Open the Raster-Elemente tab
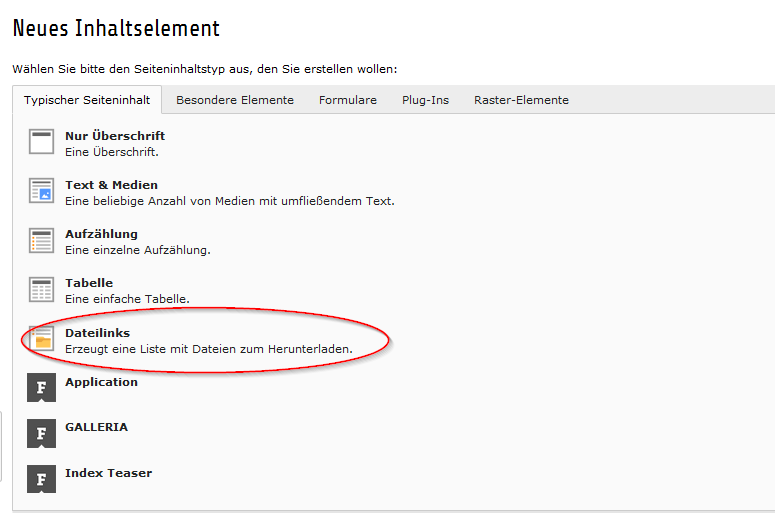This screenshot has height=517, width=775. (x=521, y=100)
